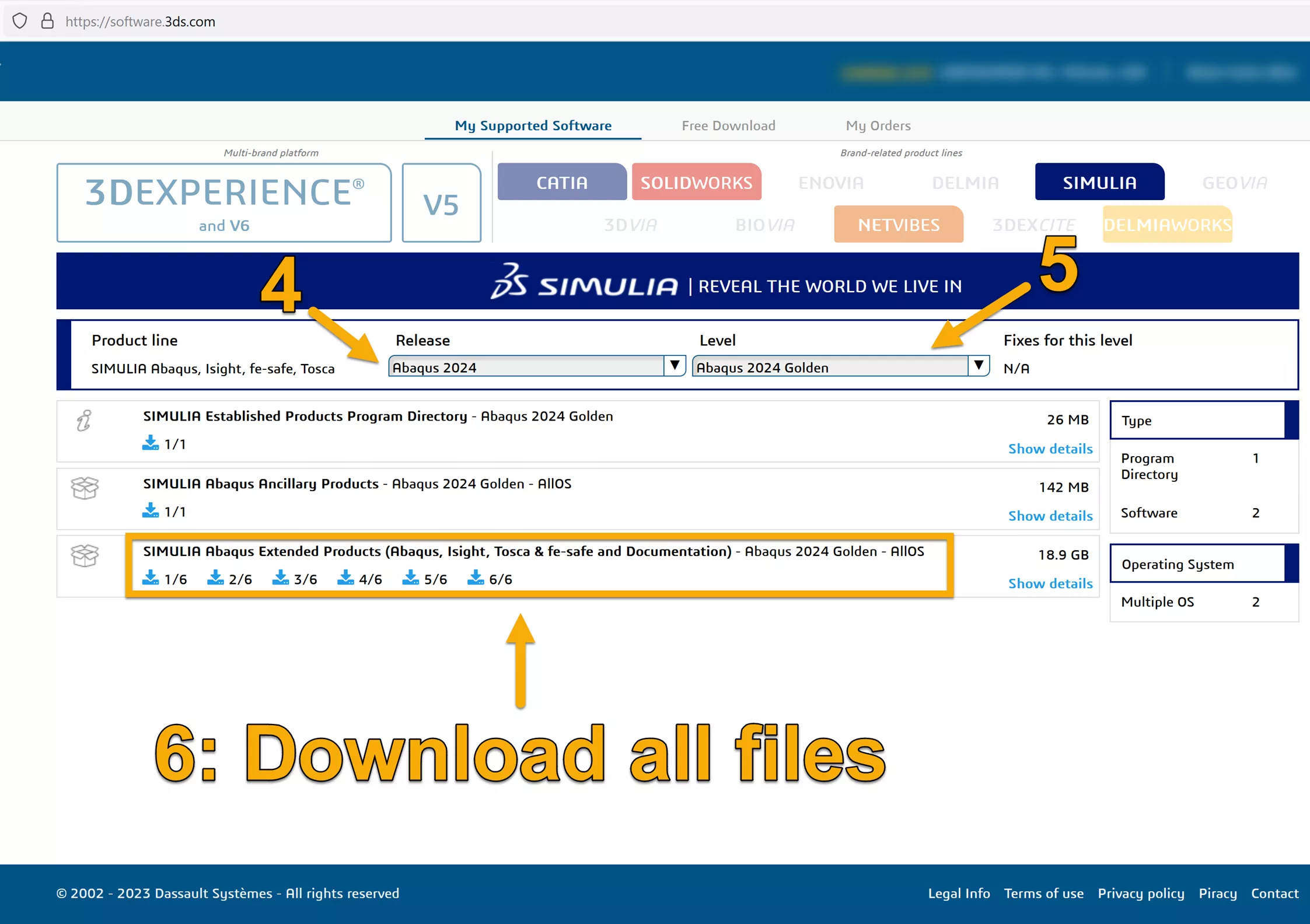The image size is (1310, 924).
Task: Download the Program Directory 1/1 file
Action: [x=164, y=443]
